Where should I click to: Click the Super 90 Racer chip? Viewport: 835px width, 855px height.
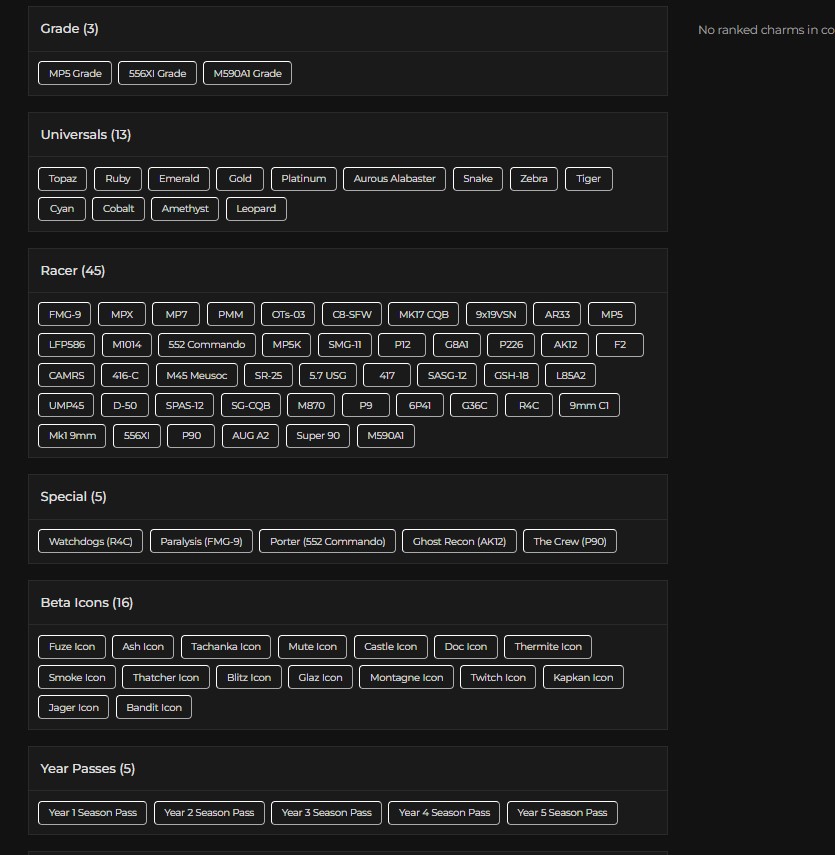pos(318,436)
